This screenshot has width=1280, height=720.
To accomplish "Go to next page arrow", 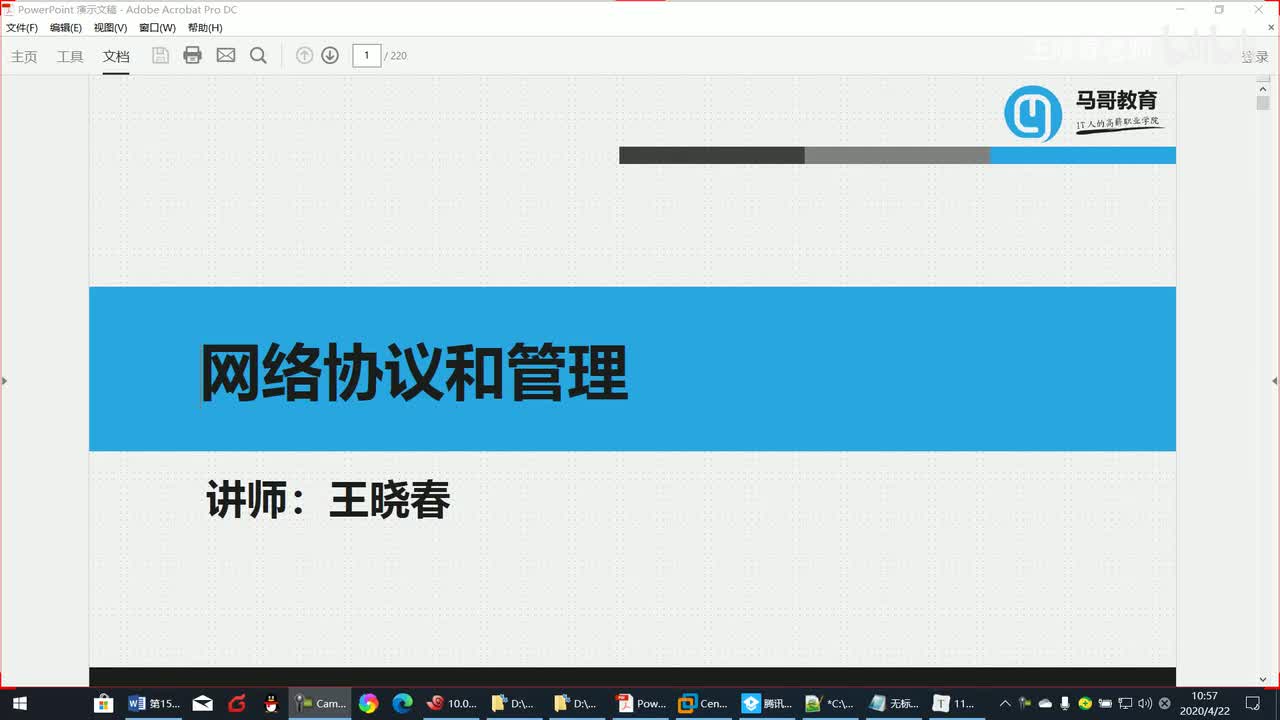I will click(330, 55).
